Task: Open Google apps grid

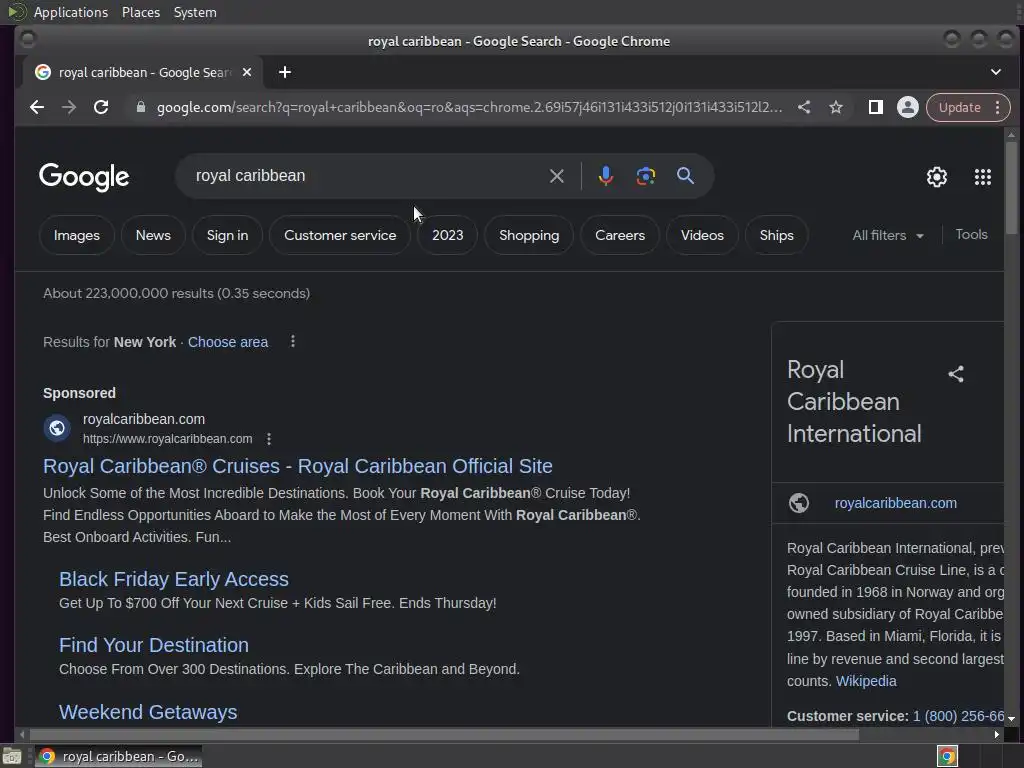Action: click(982, 177)
